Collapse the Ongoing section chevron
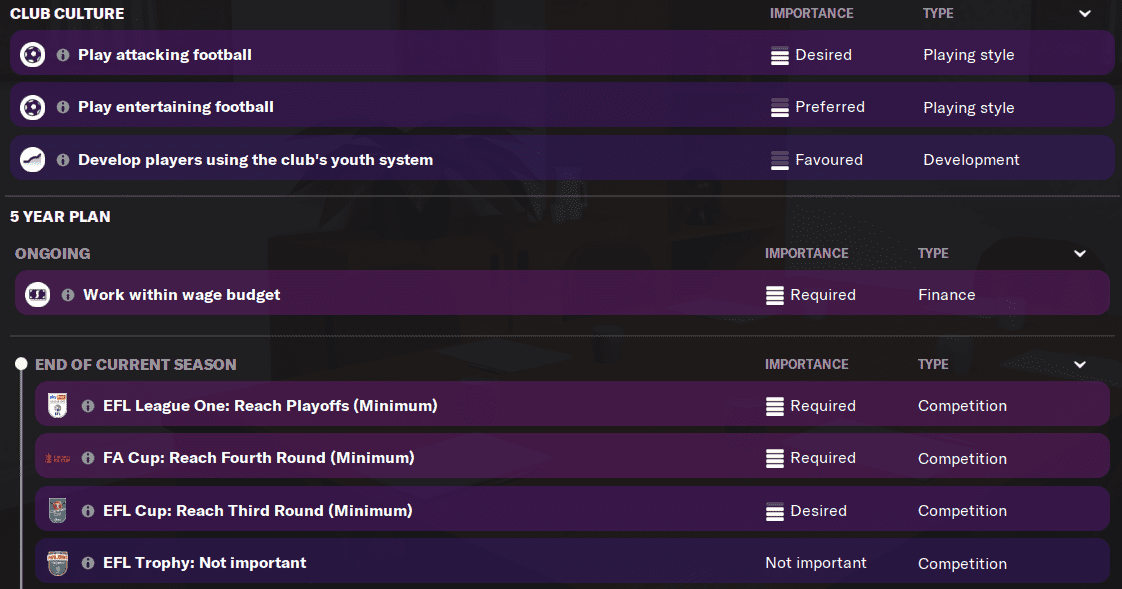1122x589 pixels. (1080, 254)
